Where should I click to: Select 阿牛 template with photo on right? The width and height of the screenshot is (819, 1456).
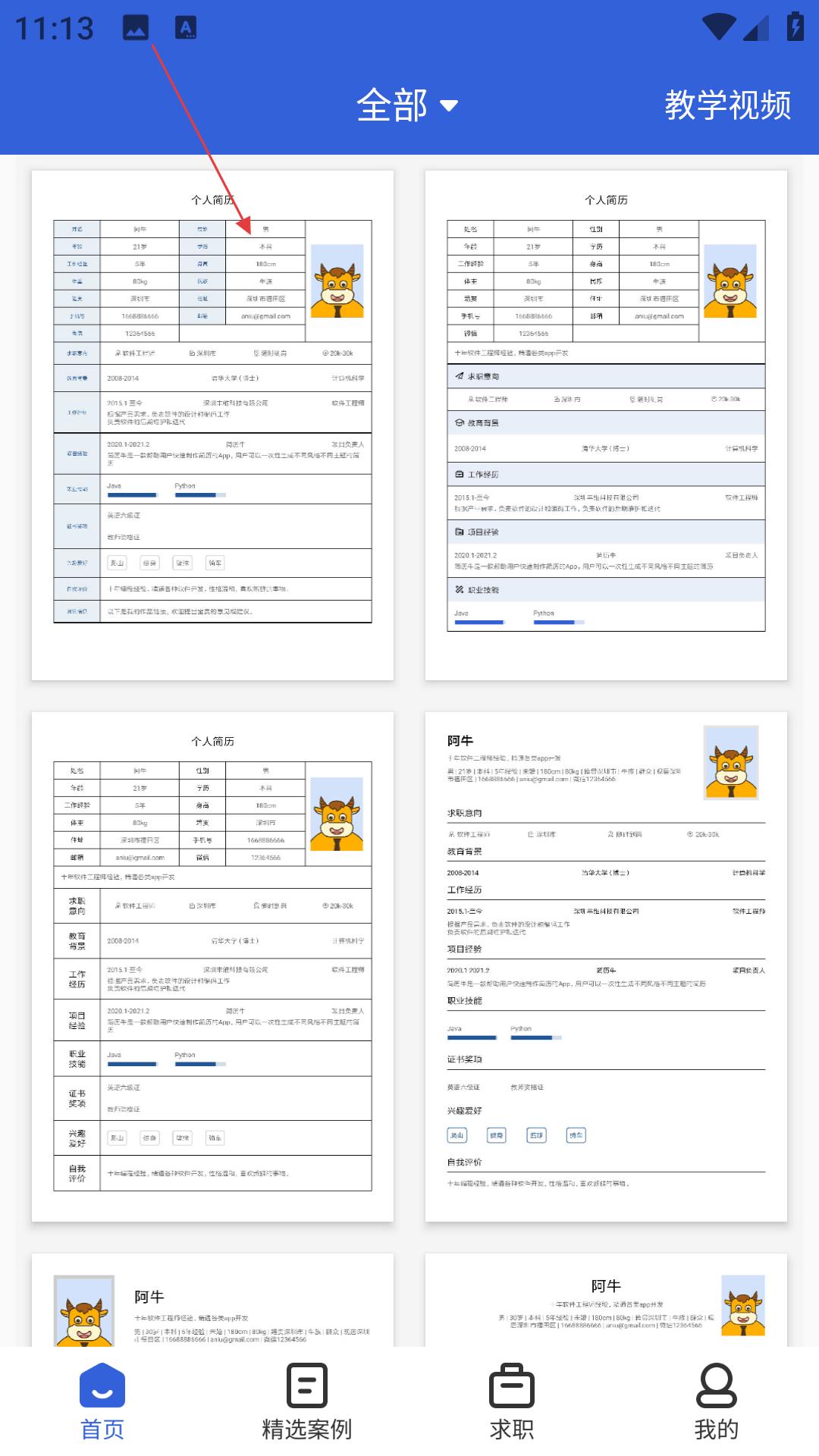tap(606, 967)
